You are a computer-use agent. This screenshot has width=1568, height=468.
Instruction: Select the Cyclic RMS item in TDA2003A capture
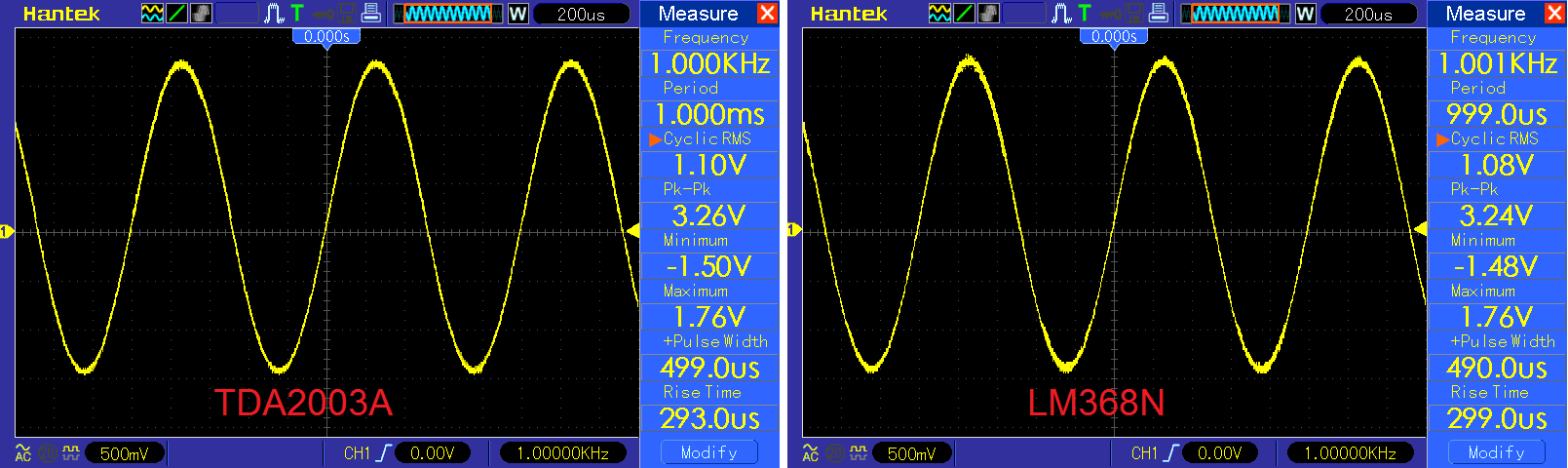point(709,154)
